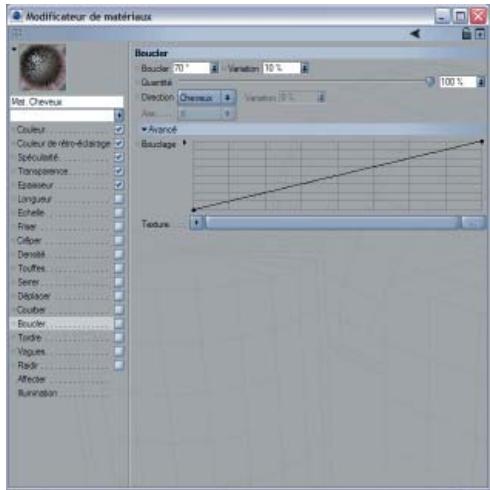Click the Texture browse '...' button
Screen dimensions: 490x490
(x=473, y=222)
